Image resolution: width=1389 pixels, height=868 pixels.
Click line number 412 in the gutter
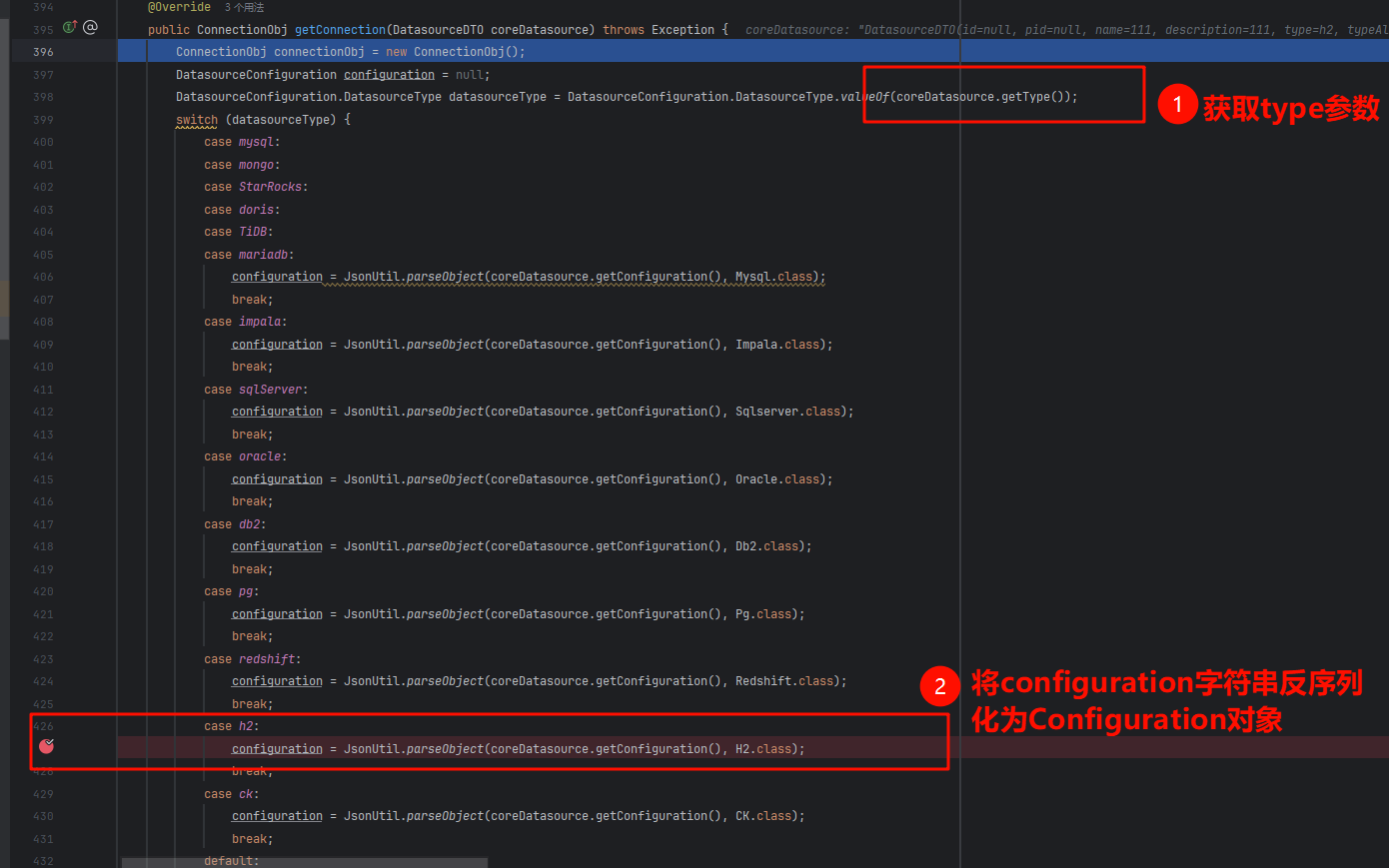[43, 412]
